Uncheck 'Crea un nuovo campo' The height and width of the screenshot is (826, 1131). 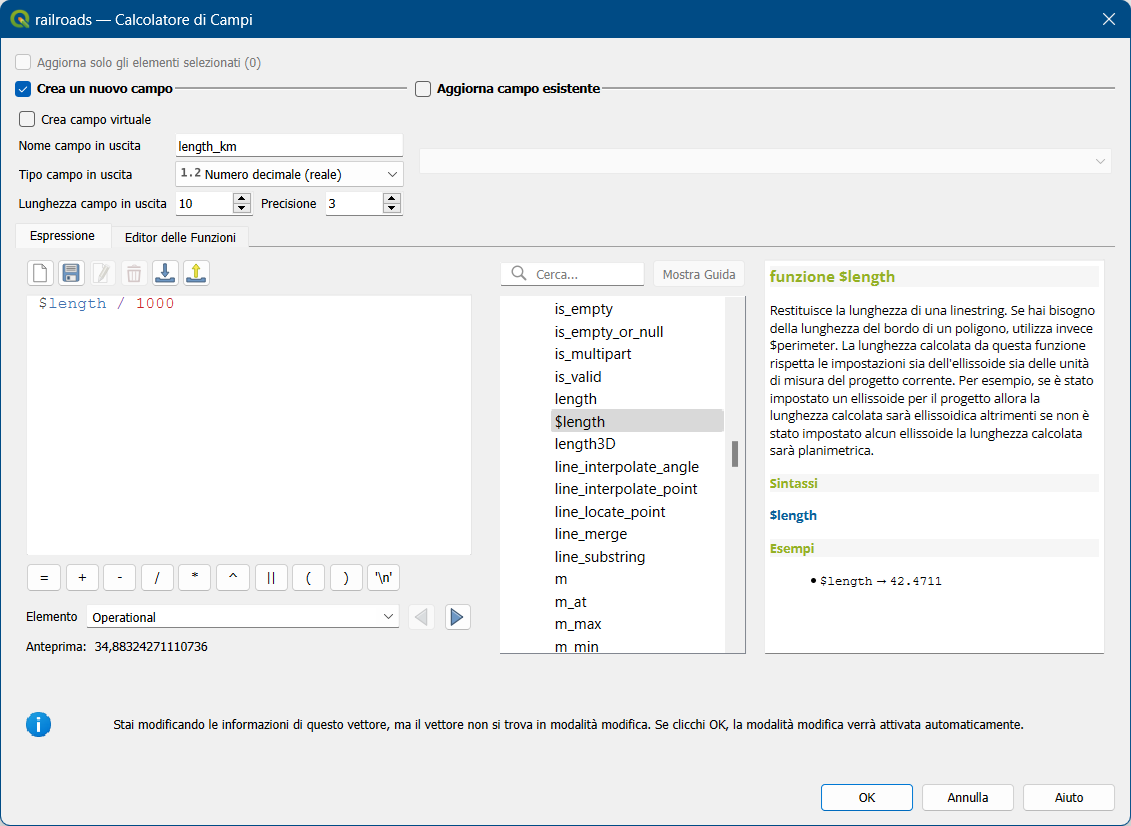(x=23, y=89)
